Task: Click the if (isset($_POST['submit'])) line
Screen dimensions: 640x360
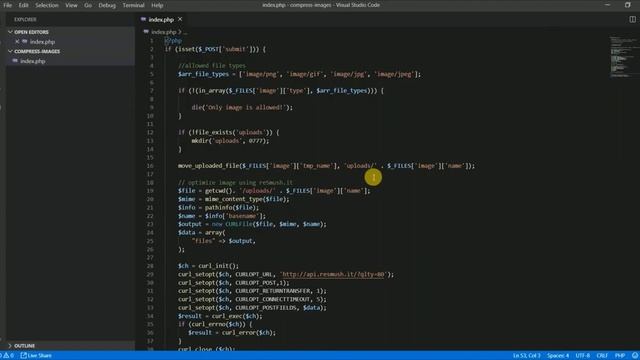Action: pos(215,49)
